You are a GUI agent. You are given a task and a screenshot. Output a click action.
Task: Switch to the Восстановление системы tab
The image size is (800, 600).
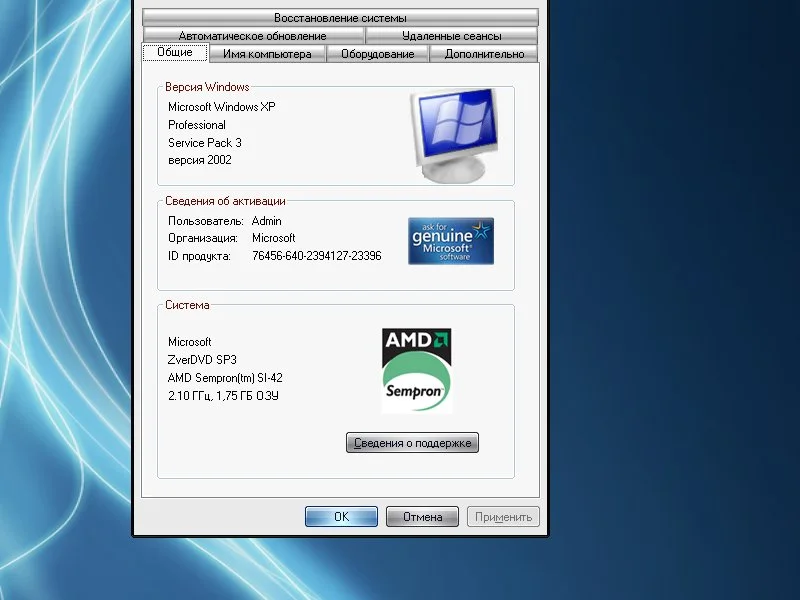[x=340, y=18]
